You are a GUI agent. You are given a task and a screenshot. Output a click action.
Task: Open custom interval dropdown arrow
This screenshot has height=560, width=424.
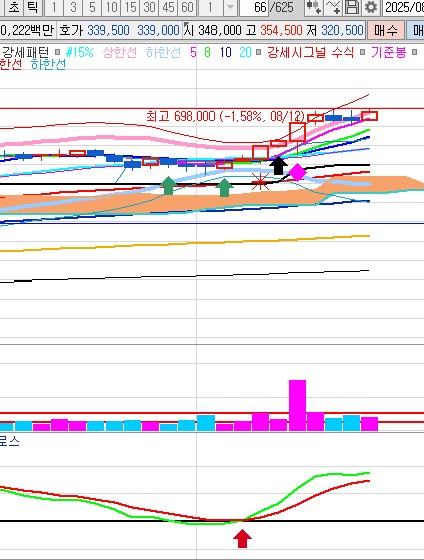pos(231,7)
